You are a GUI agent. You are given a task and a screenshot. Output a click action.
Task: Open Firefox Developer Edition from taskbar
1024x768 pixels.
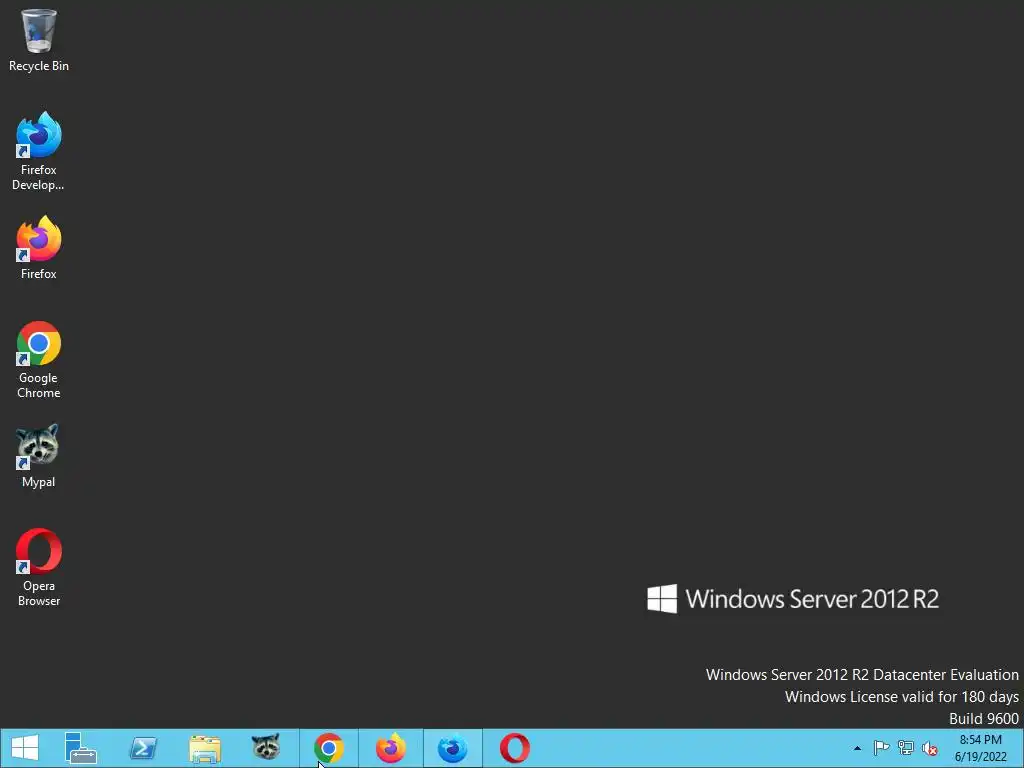pos(453,748)
